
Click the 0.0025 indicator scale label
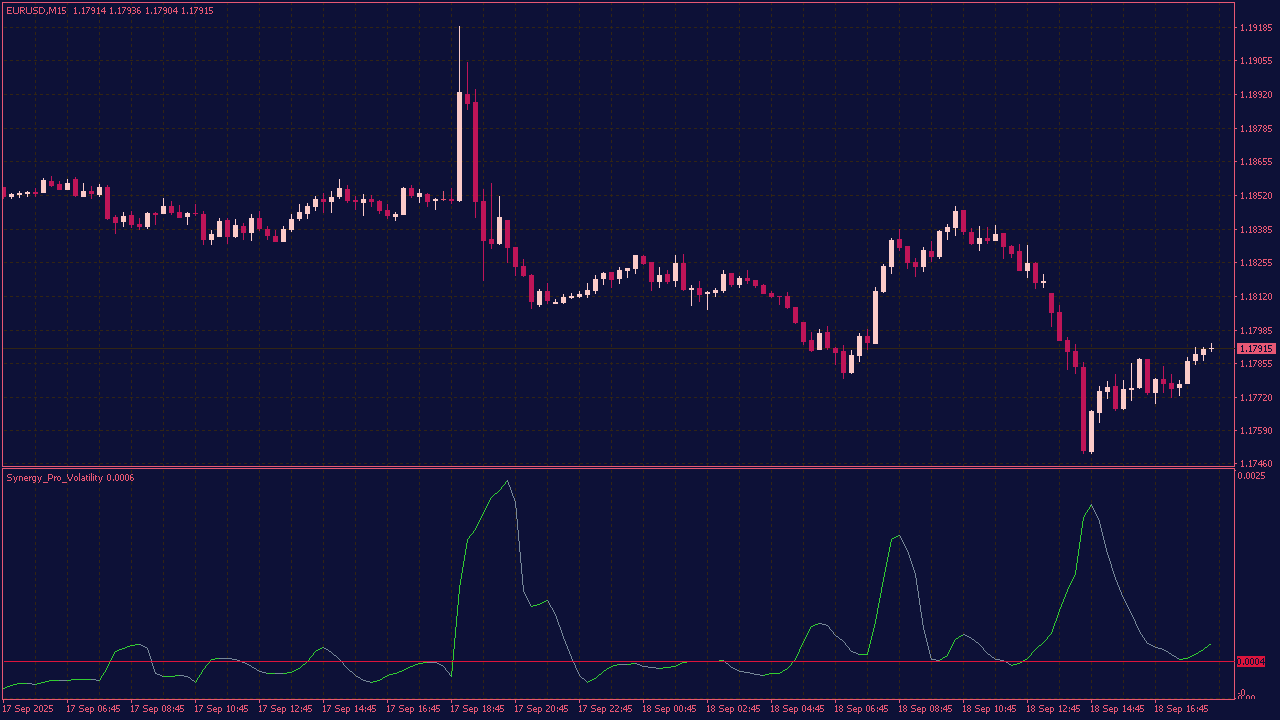click(x=1251, y=475)
